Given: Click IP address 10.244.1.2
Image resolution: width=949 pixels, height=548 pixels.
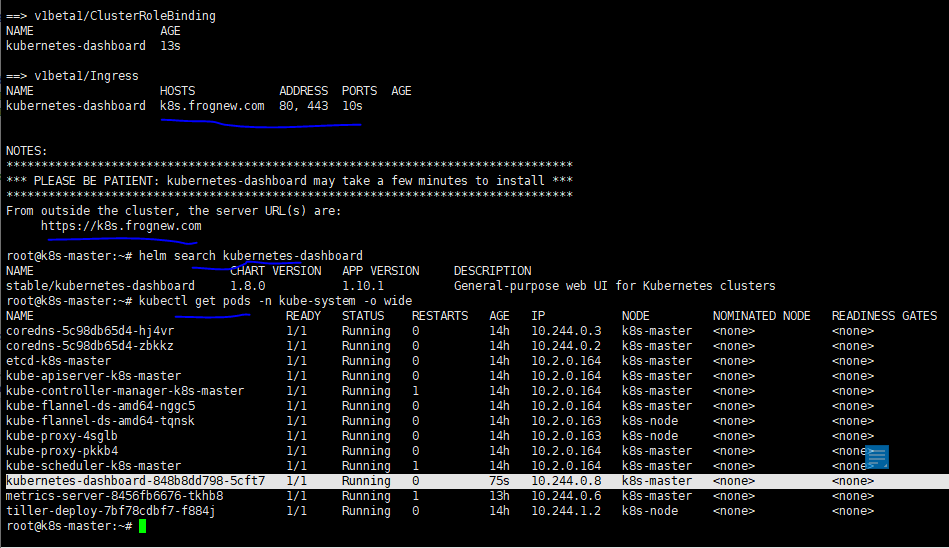Looking at the screenshot, I should click(566, 511).
